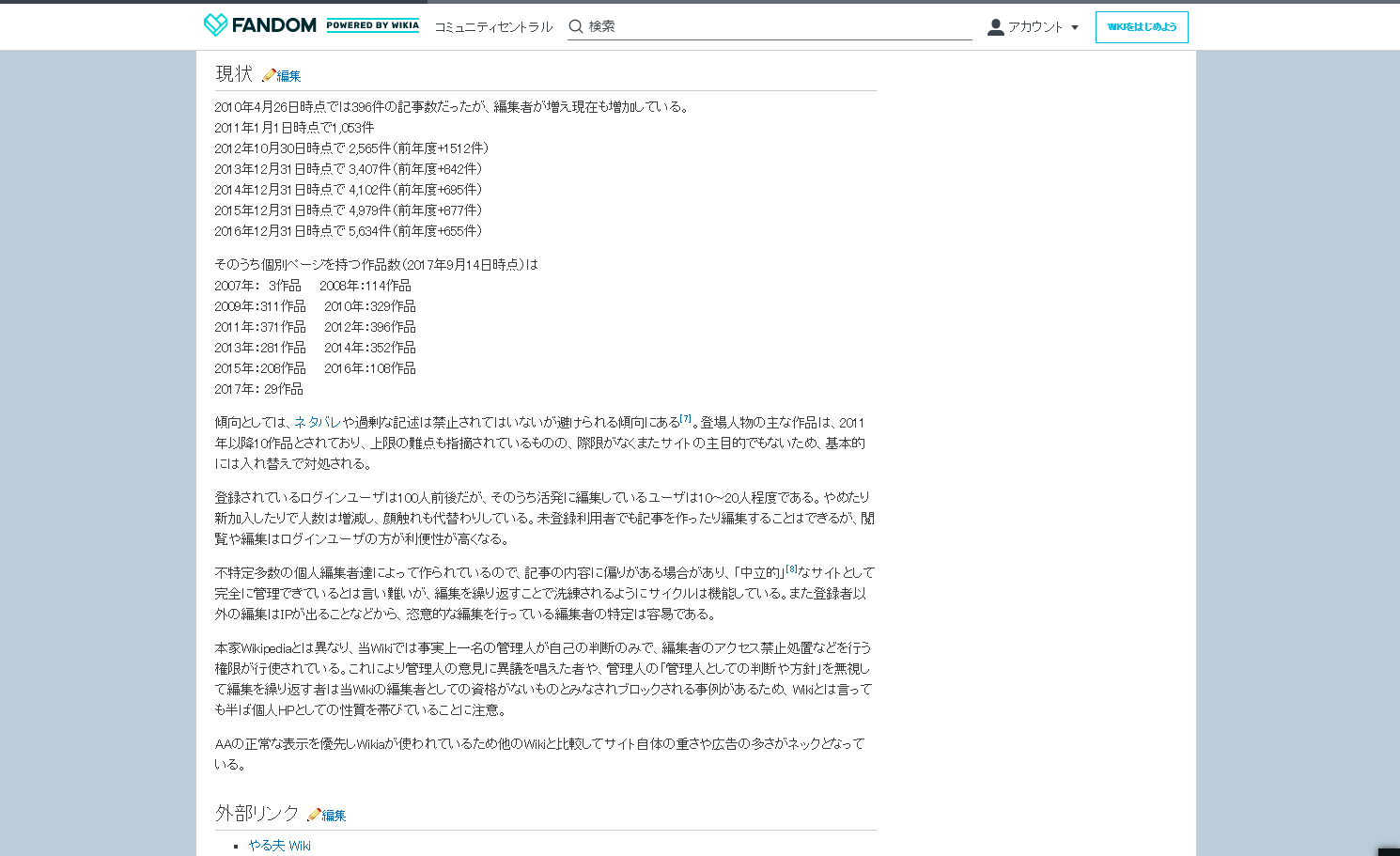Click the 現状 section heading
The height and width of the screenshot is (856, 1400).
[234, 73]
